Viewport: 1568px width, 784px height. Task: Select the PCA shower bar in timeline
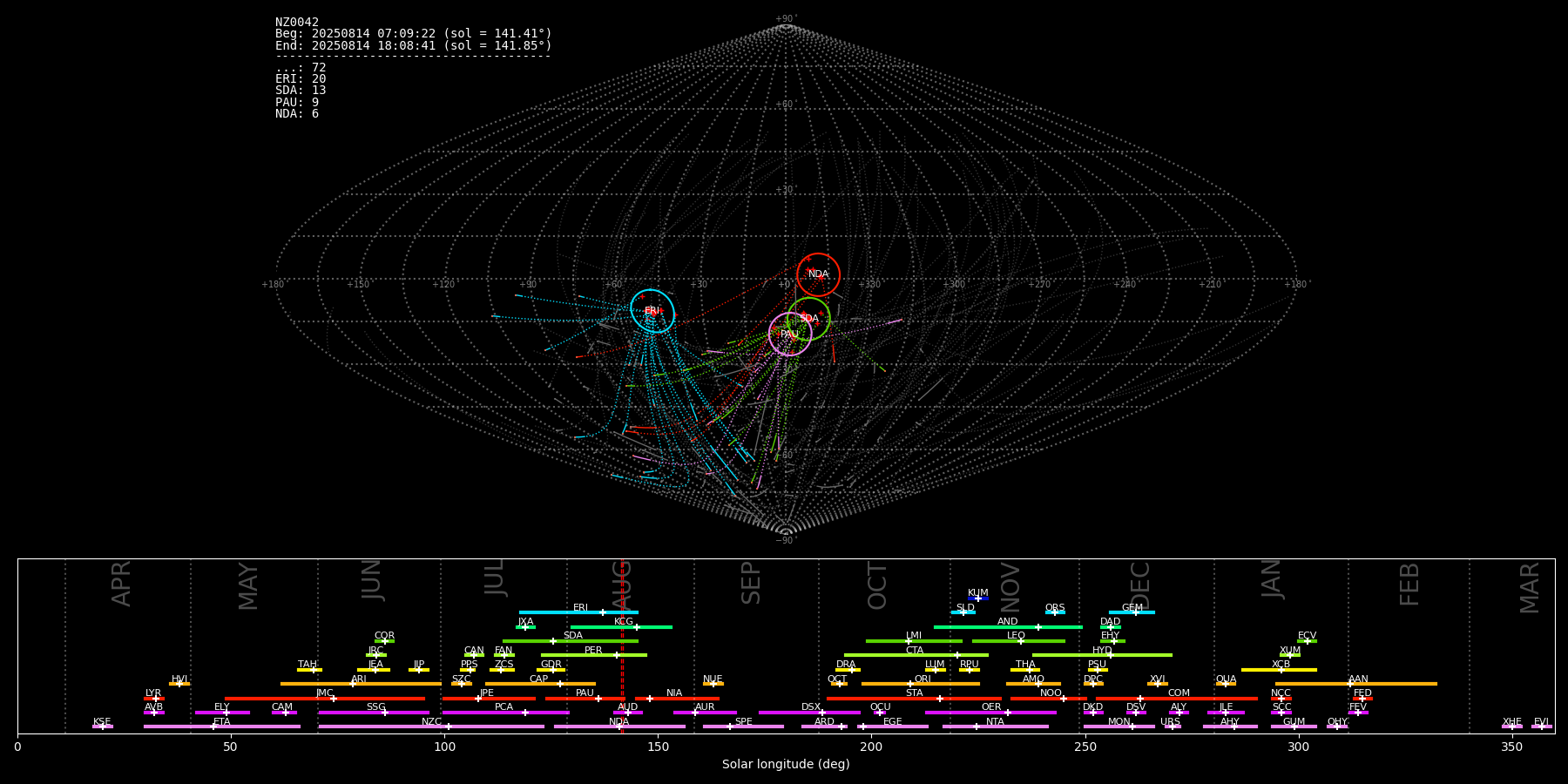(505, 713)
